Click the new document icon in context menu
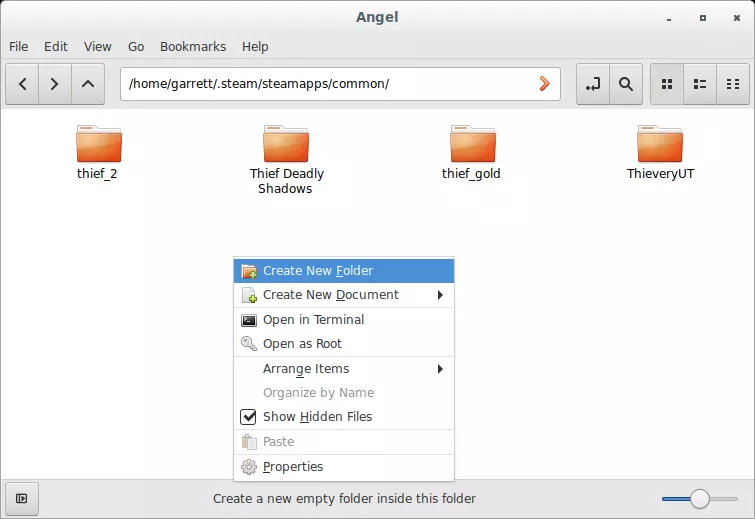This screenshot has width=755, height=519. point(249,295)
